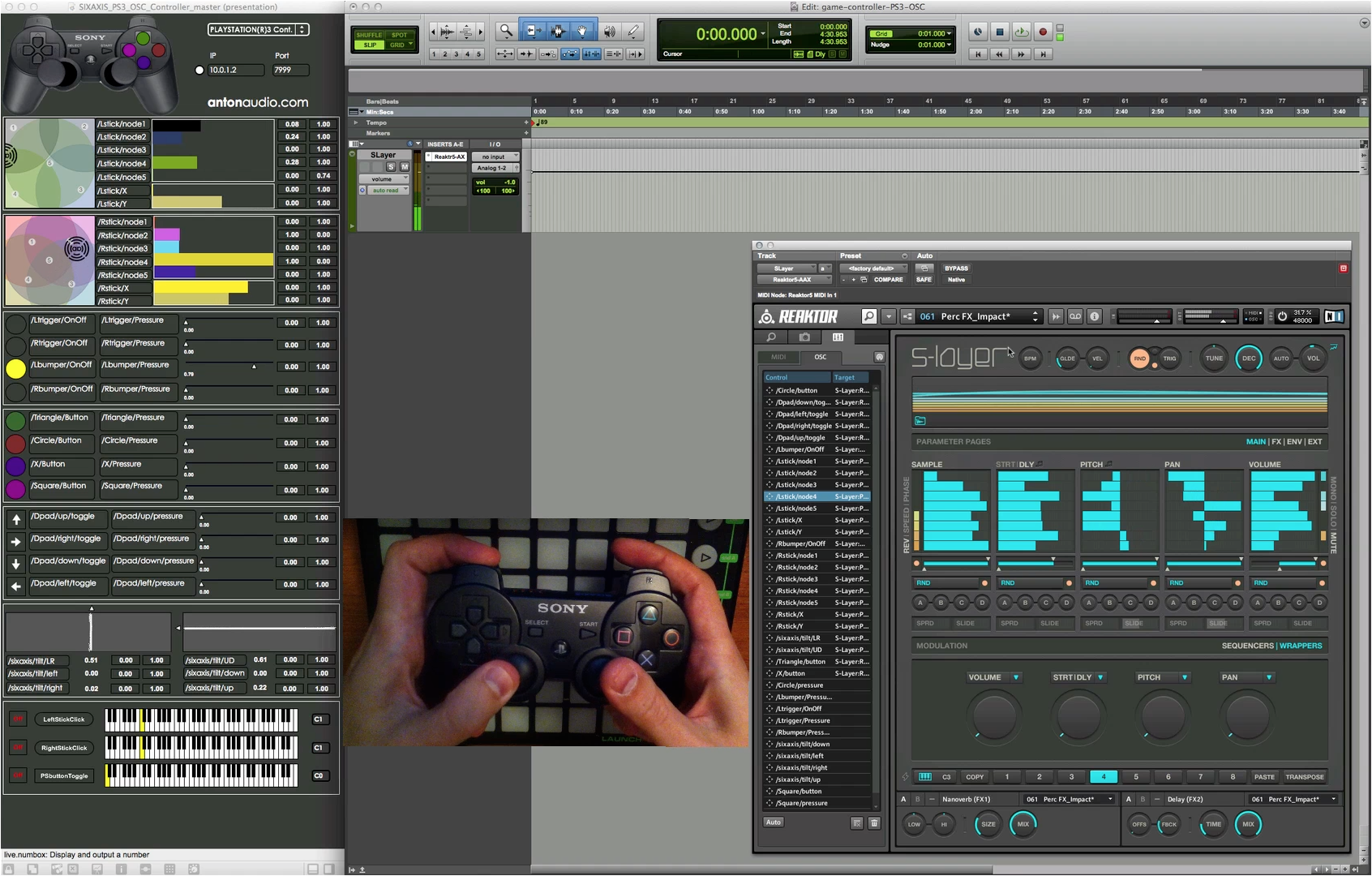Image resolution: width=1372 pixels, height=876 pixels.
Task: Click the Return to Zero transport button
Action: tap(978, 54)
